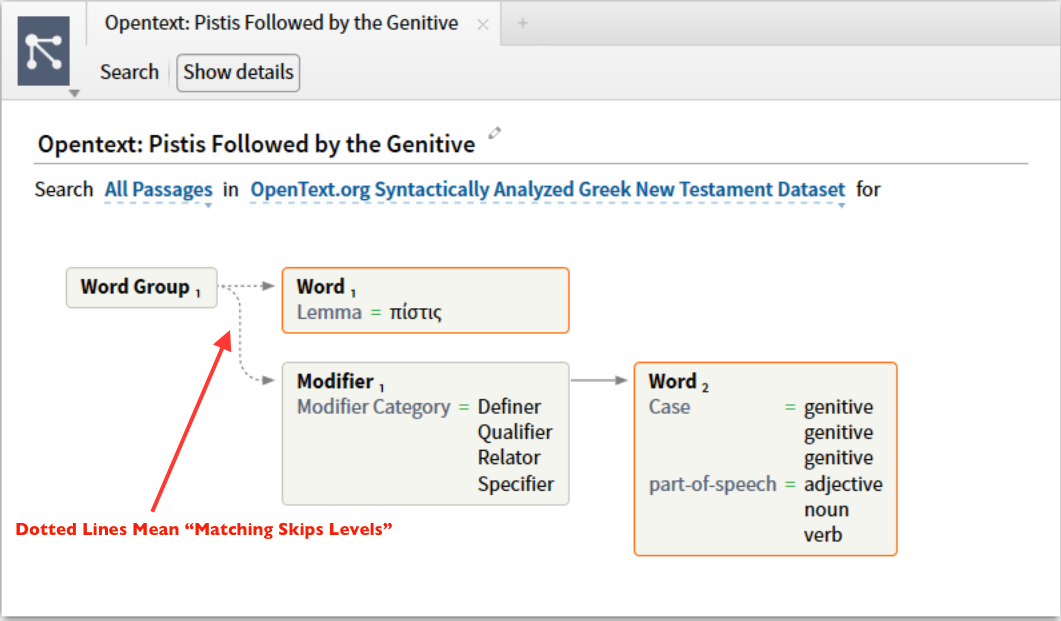Click the πίστις lemma value

coord(415,313)
